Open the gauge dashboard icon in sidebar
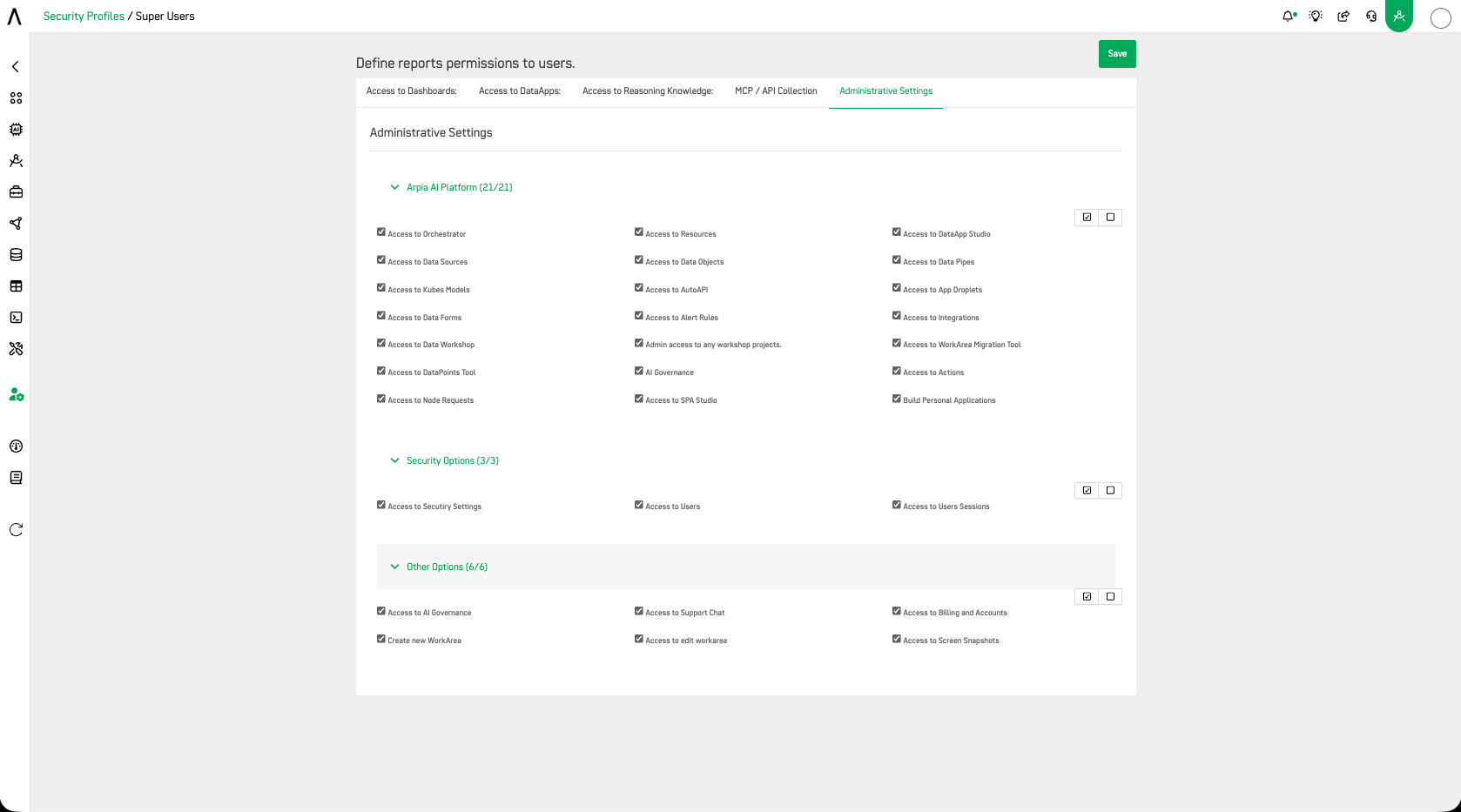The width and height of the screenshot is (1461, 812). coord(16,446)
